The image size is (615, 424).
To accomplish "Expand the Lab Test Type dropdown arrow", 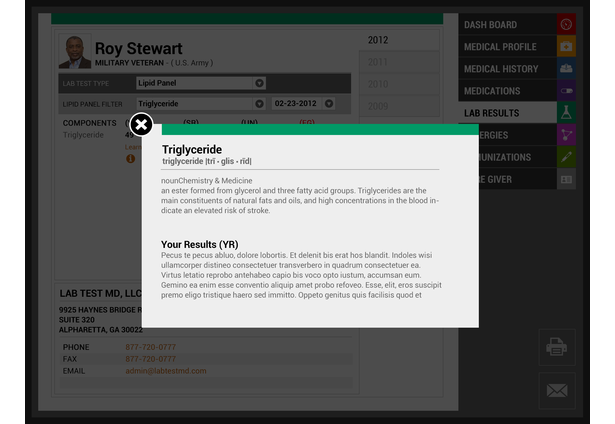I will [x=259, y=83].
